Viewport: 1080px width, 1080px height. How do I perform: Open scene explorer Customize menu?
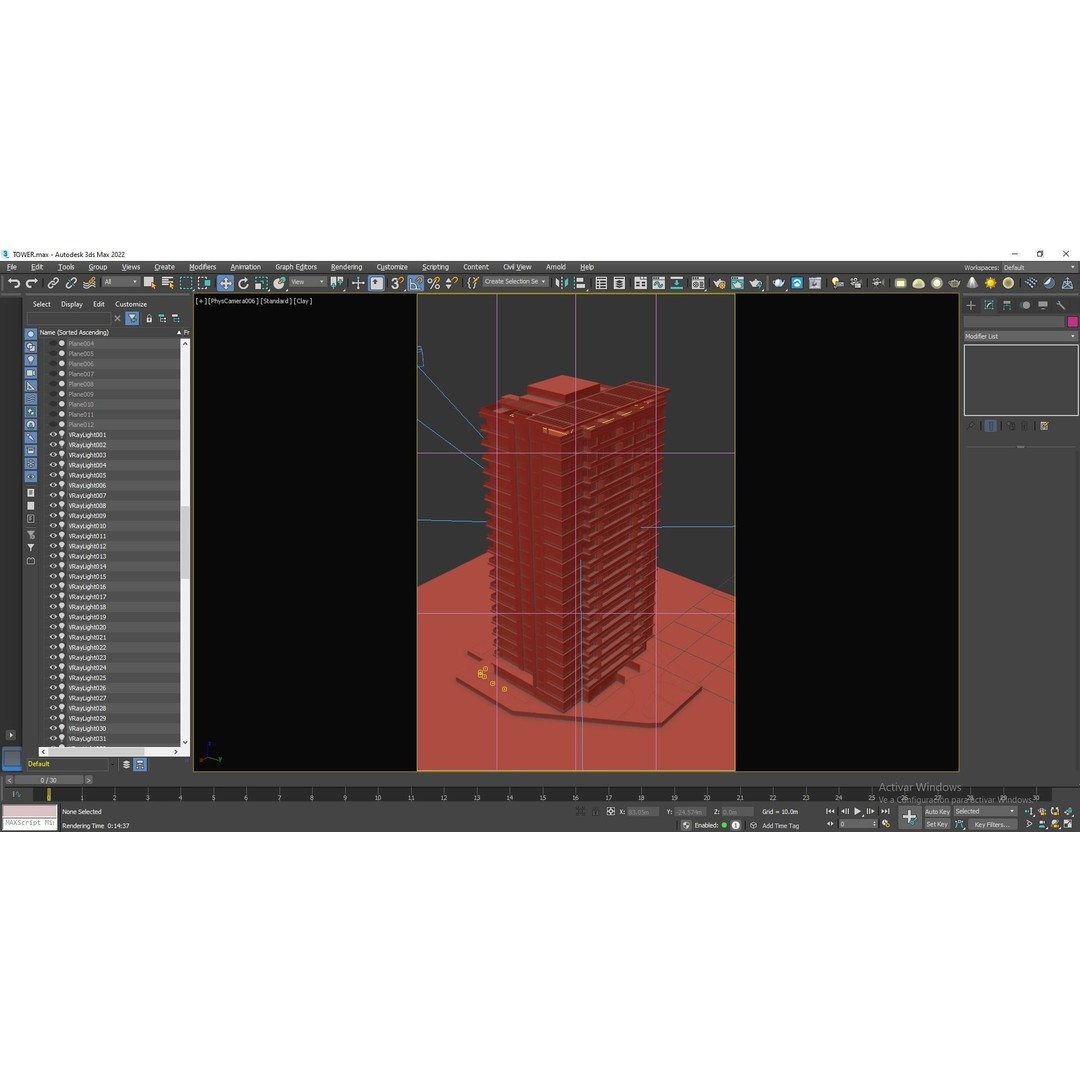pyautogui.click(x=131, y=304)
